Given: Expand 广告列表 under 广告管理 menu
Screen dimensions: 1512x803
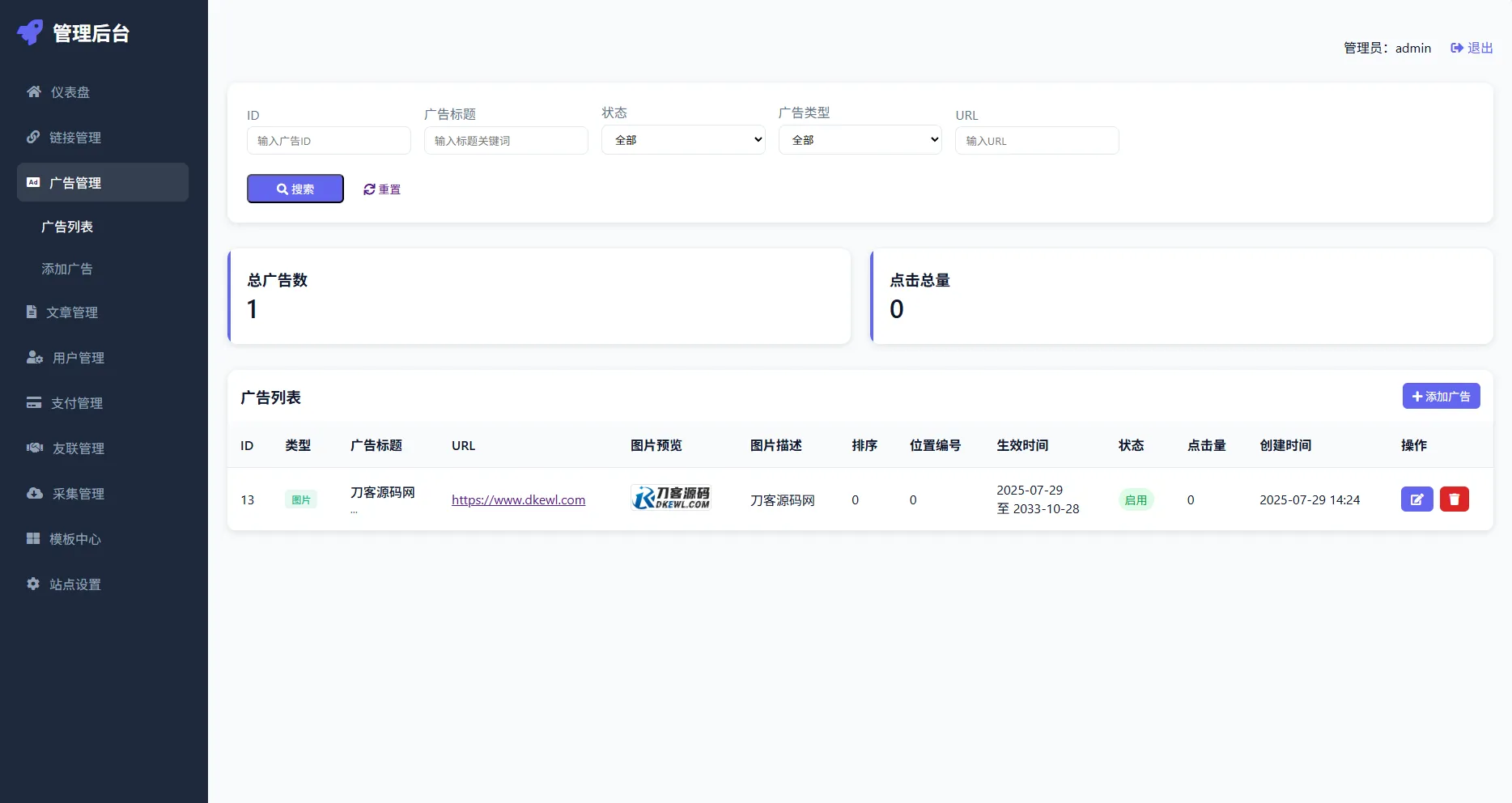Looking at the screenshot, I should 67,227.
